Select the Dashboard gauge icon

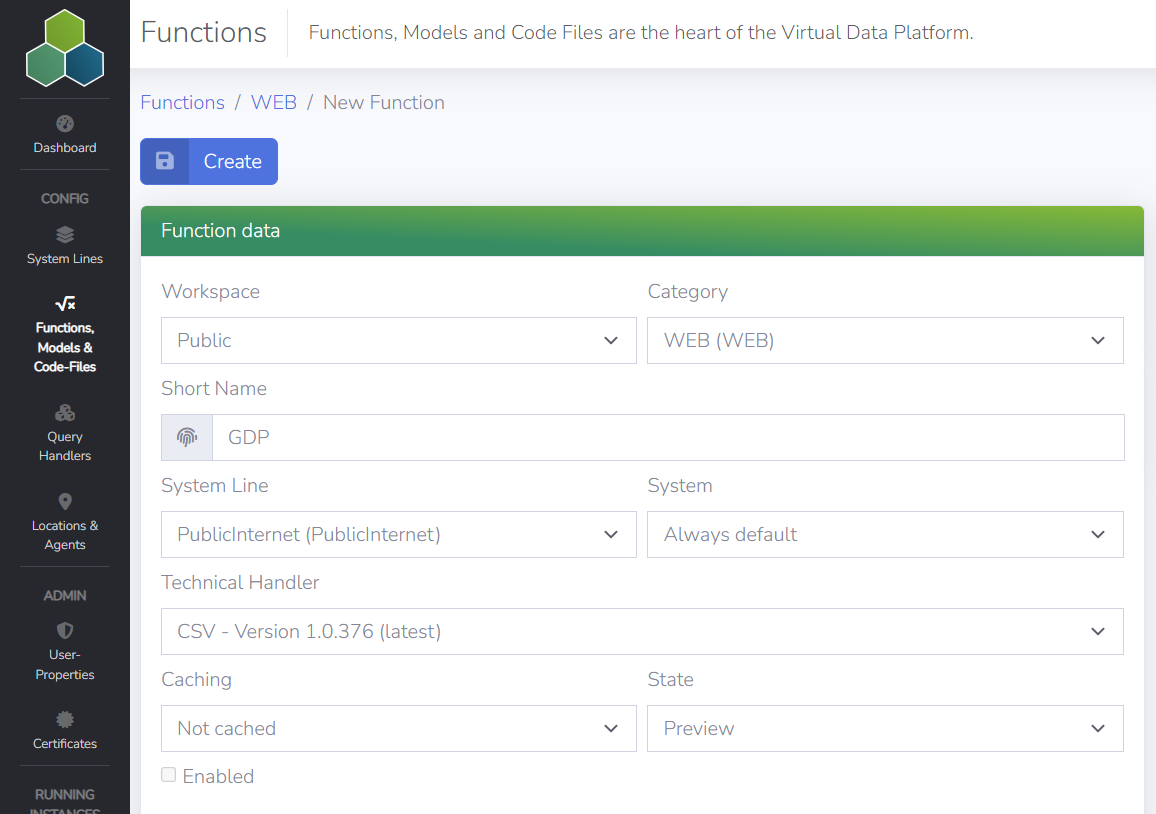pyautogui.click(x=64, y=123)
